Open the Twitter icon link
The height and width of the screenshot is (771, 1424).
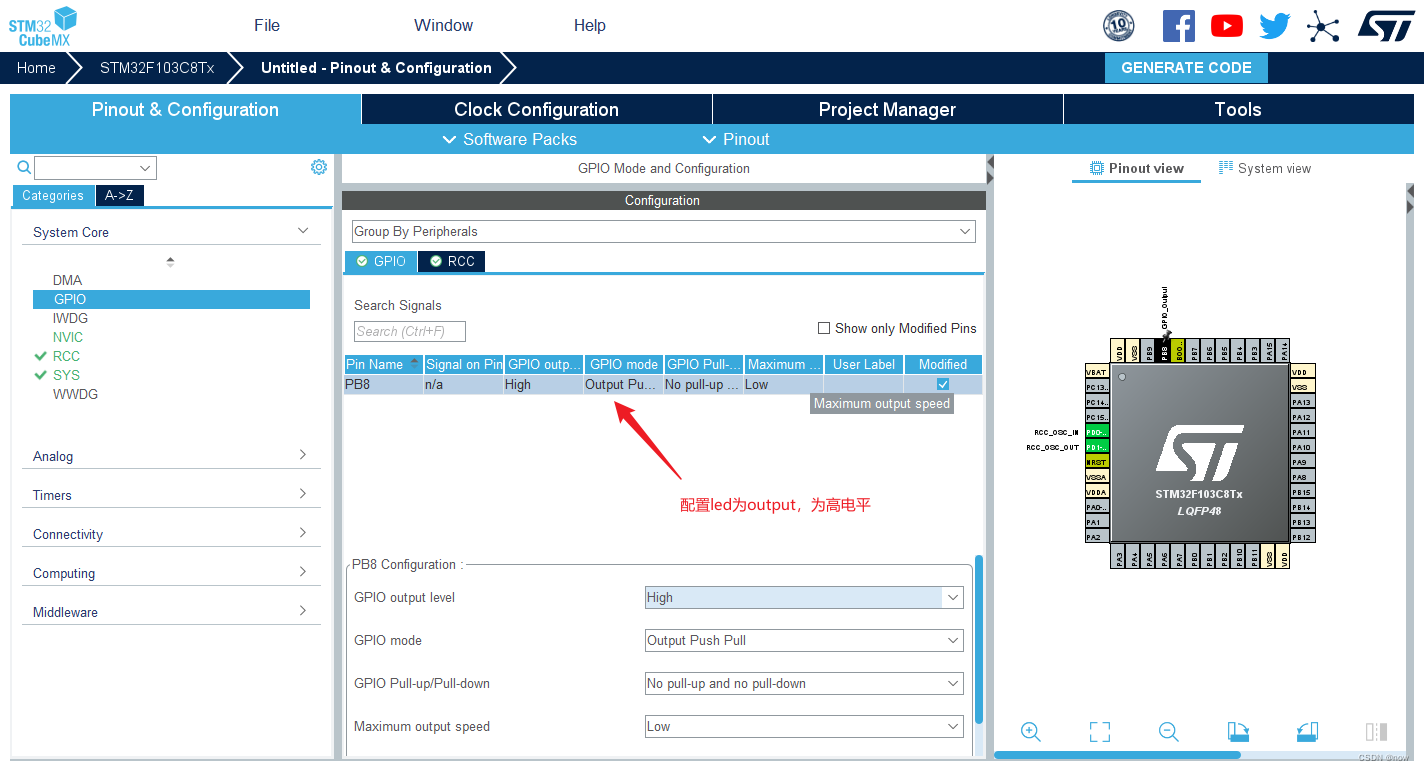point(1274,26)
